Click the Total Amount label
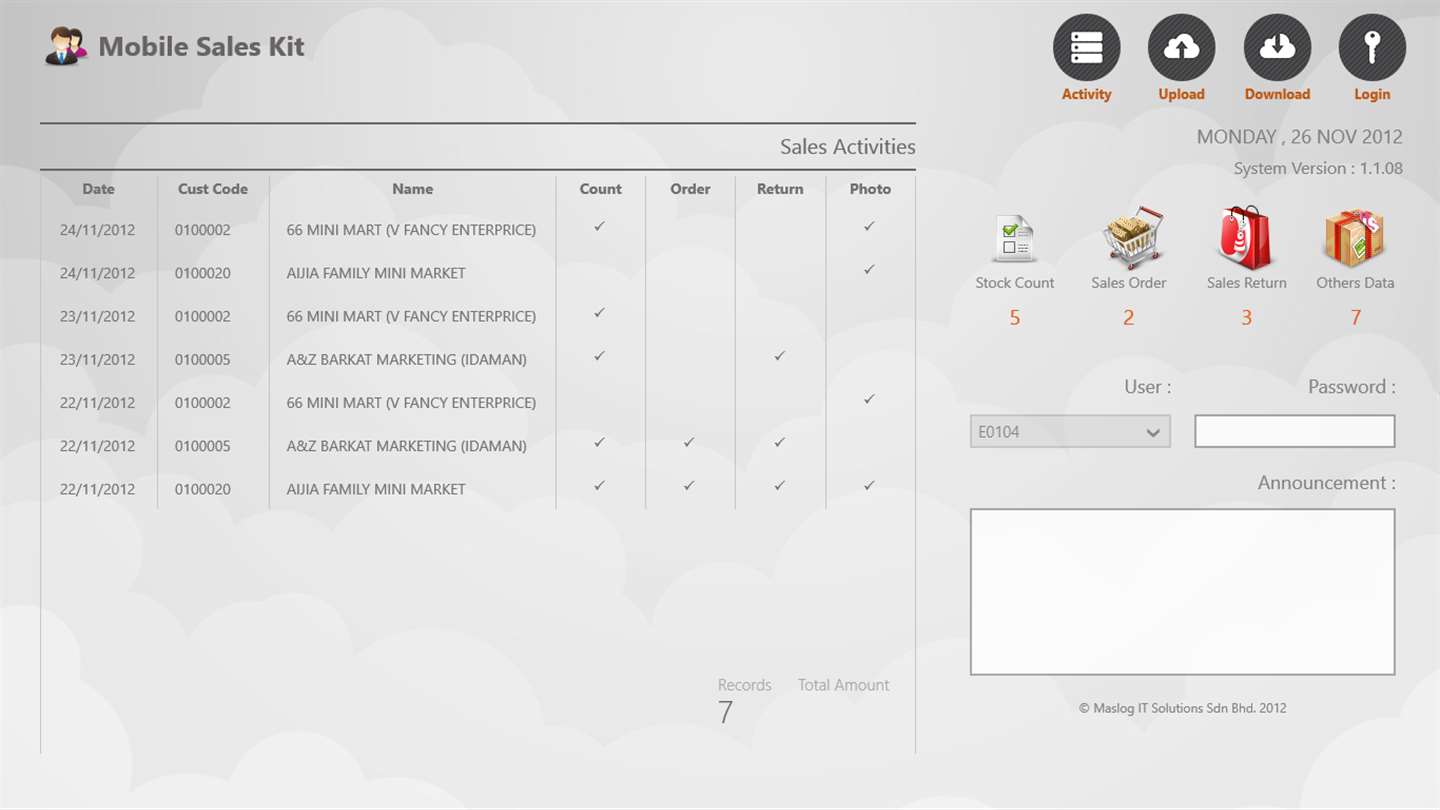1440x810 pixels. [843, 685]
